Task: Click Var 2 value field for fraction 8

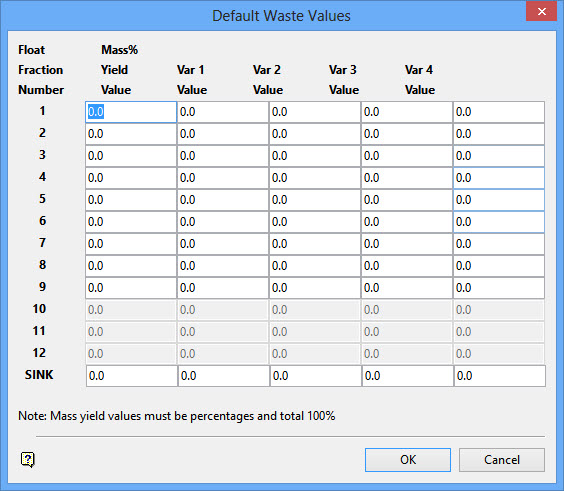Action: pyautogui.click(x=315, y=265)
